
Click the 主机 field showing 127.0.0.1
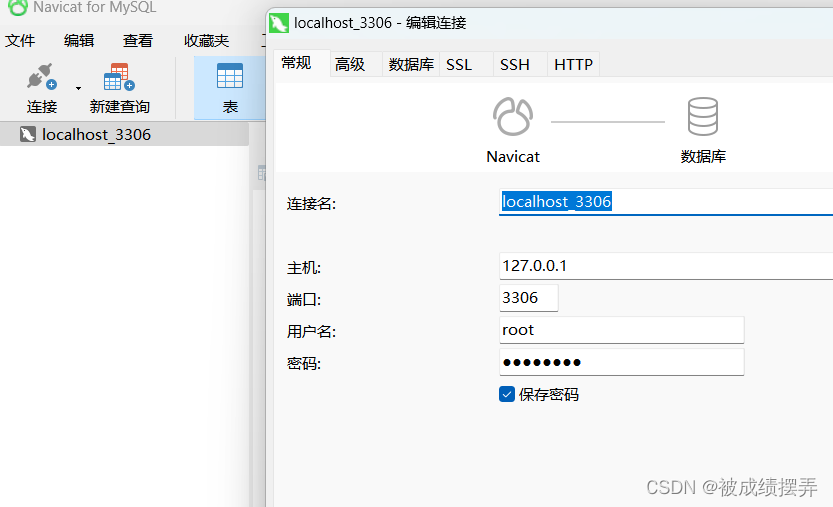[666, 266]
